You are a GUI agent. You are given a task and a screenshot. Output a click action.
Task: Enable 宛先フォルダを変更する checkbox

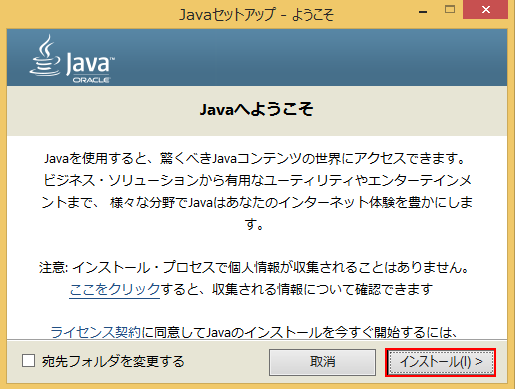(x=28, y=361)
